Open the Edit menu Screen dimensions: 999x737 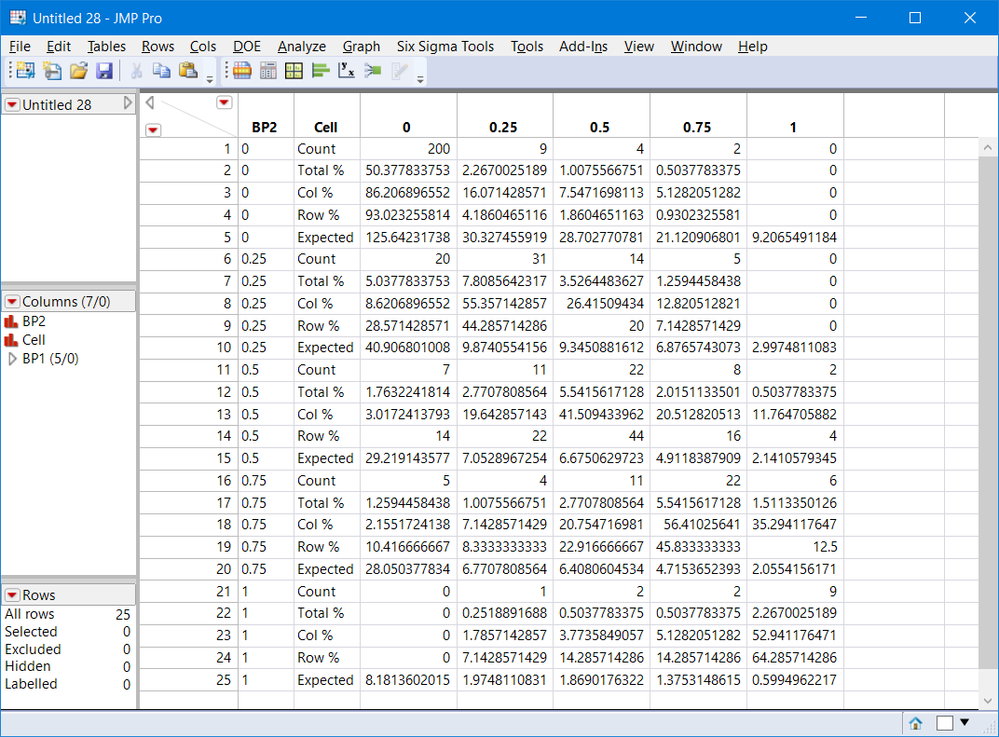point(59,47)
